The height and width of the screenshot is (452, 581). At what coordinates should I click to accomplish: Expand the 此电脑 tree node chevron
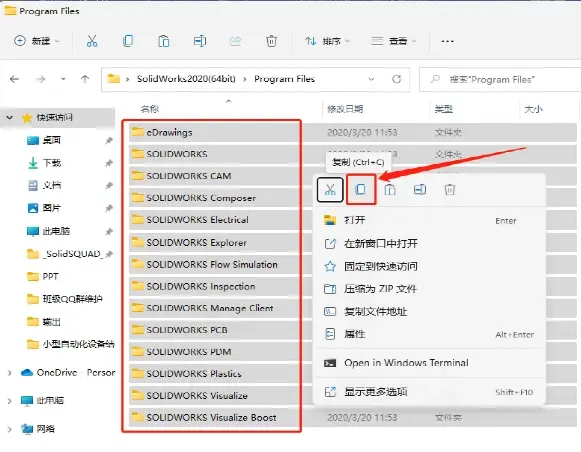tap(10, 401)
